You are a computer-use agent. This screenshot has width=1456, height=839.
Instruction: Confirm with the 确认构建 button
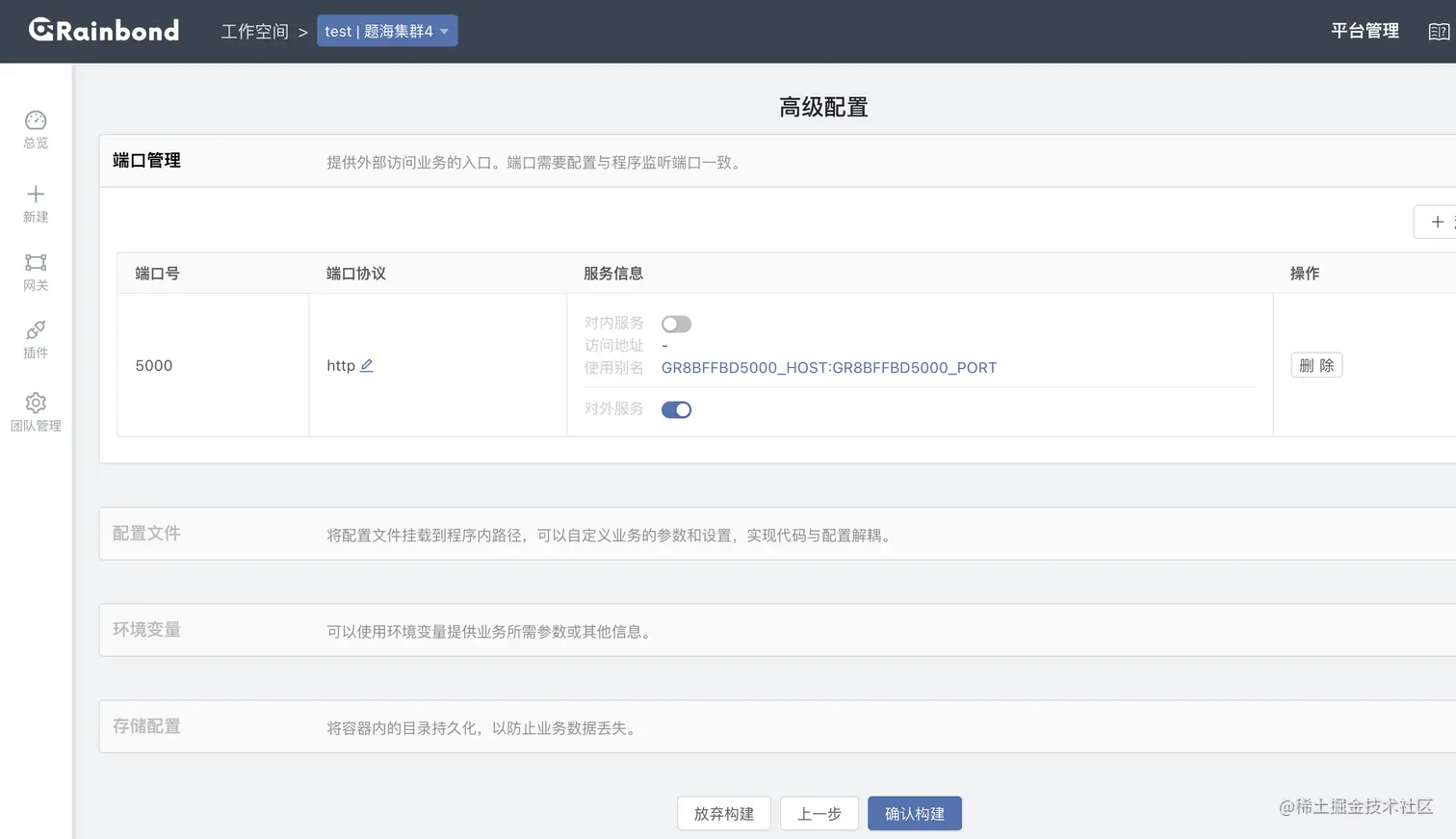915,813
